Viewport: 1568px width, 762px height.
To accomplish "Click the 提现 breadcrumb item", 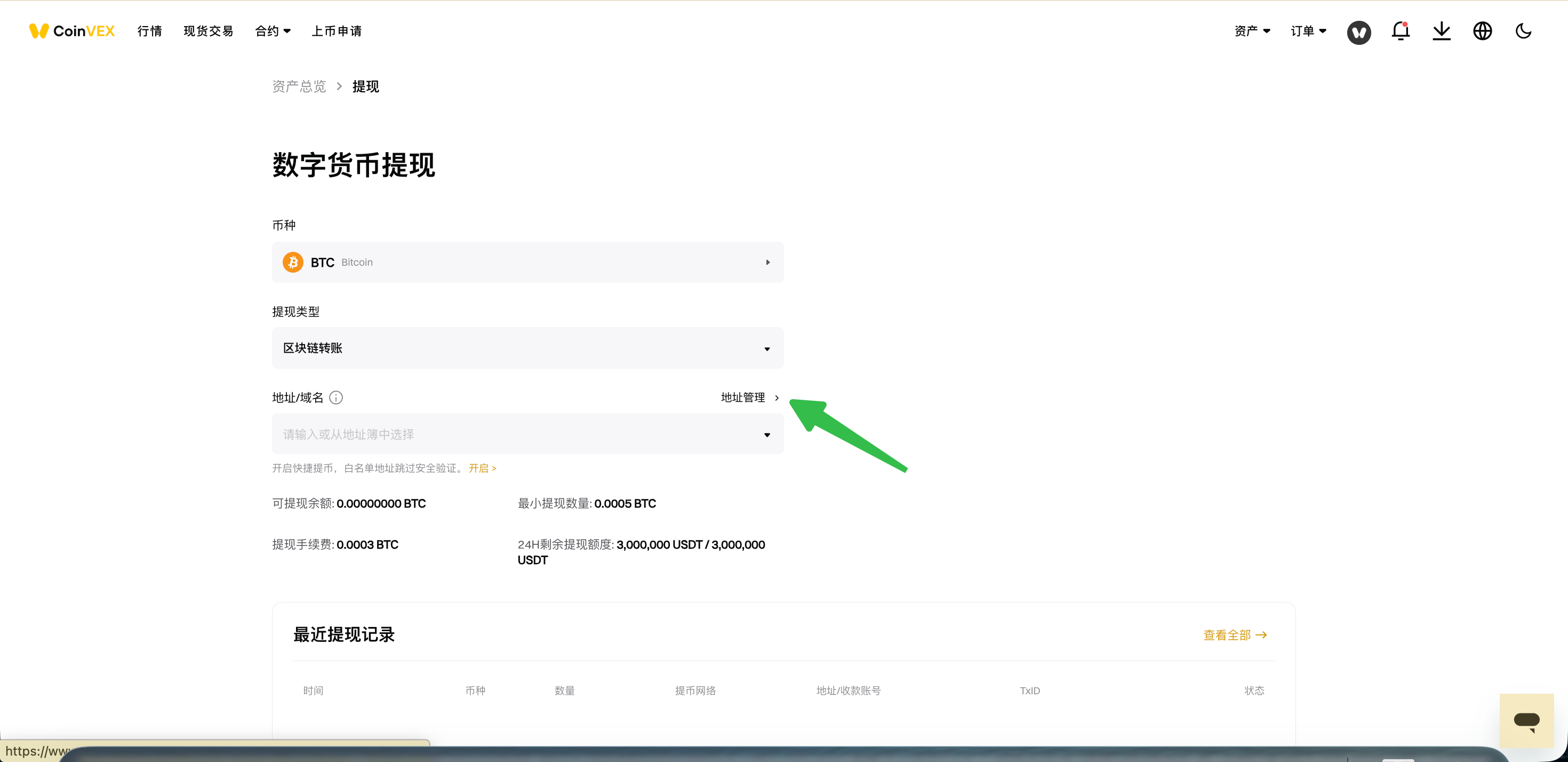I will coord(366,86).
